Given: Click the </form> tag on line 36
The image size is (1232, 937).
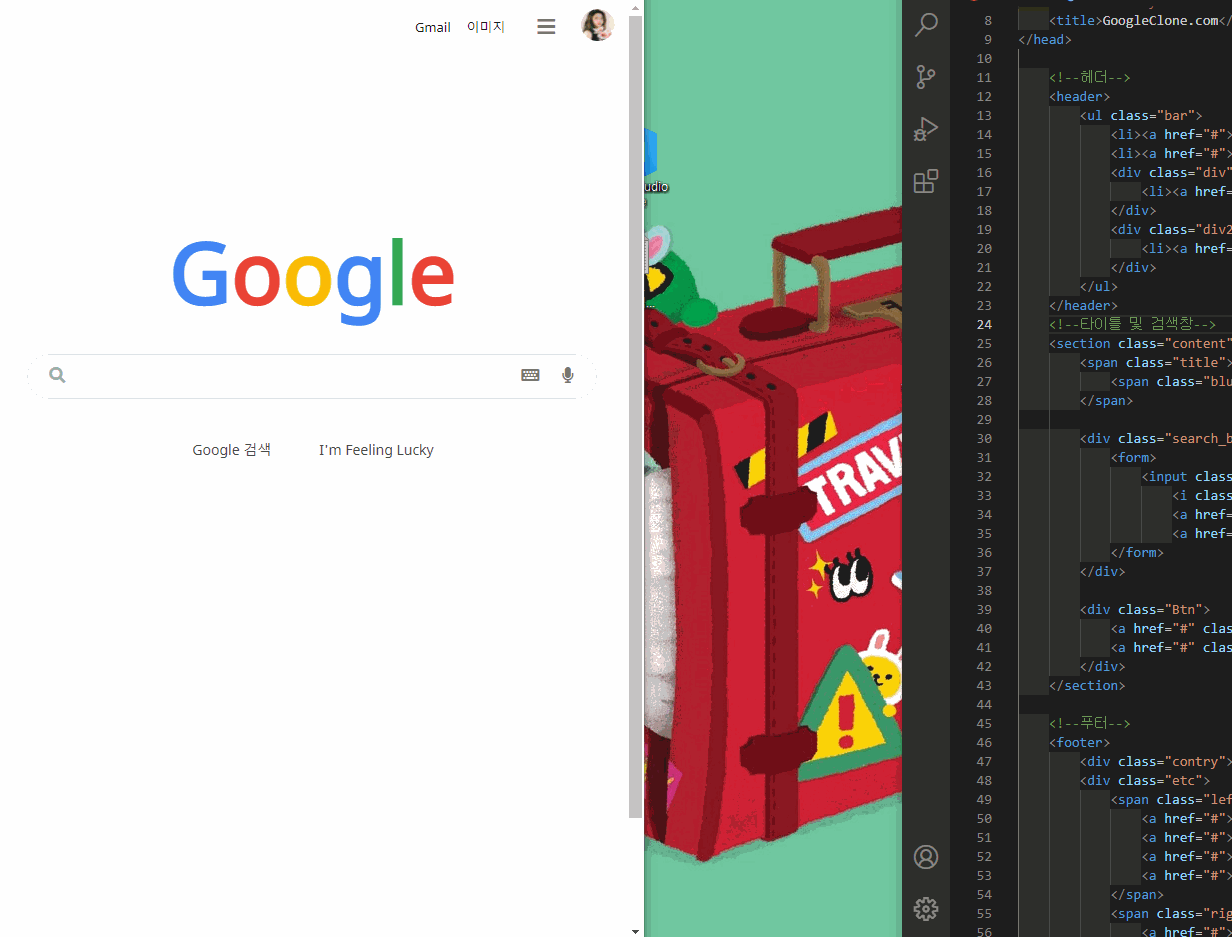Looking at the screenshot, I should (x=1137, y=552).
